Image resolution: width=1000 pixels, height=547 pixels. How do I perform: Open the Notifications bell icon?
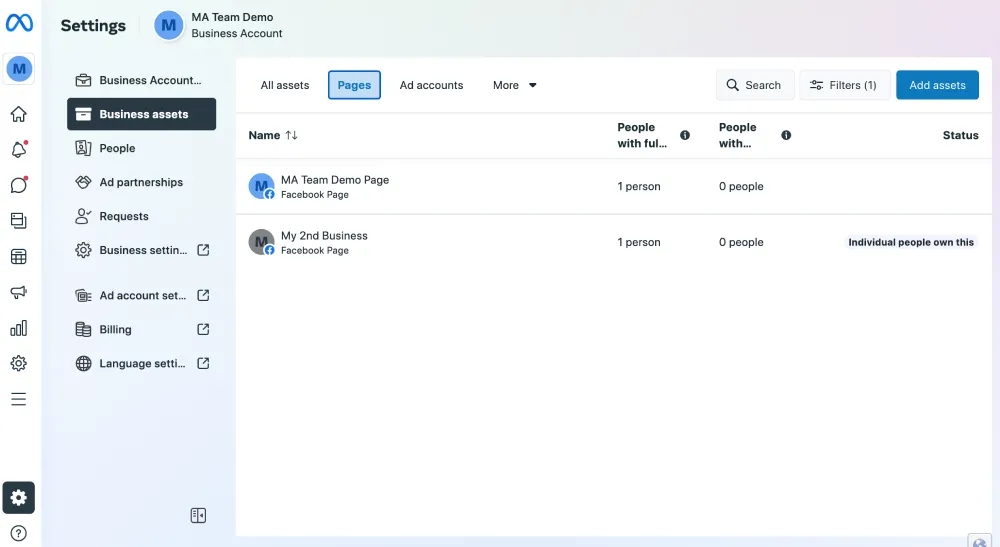[x=18, y=150]
